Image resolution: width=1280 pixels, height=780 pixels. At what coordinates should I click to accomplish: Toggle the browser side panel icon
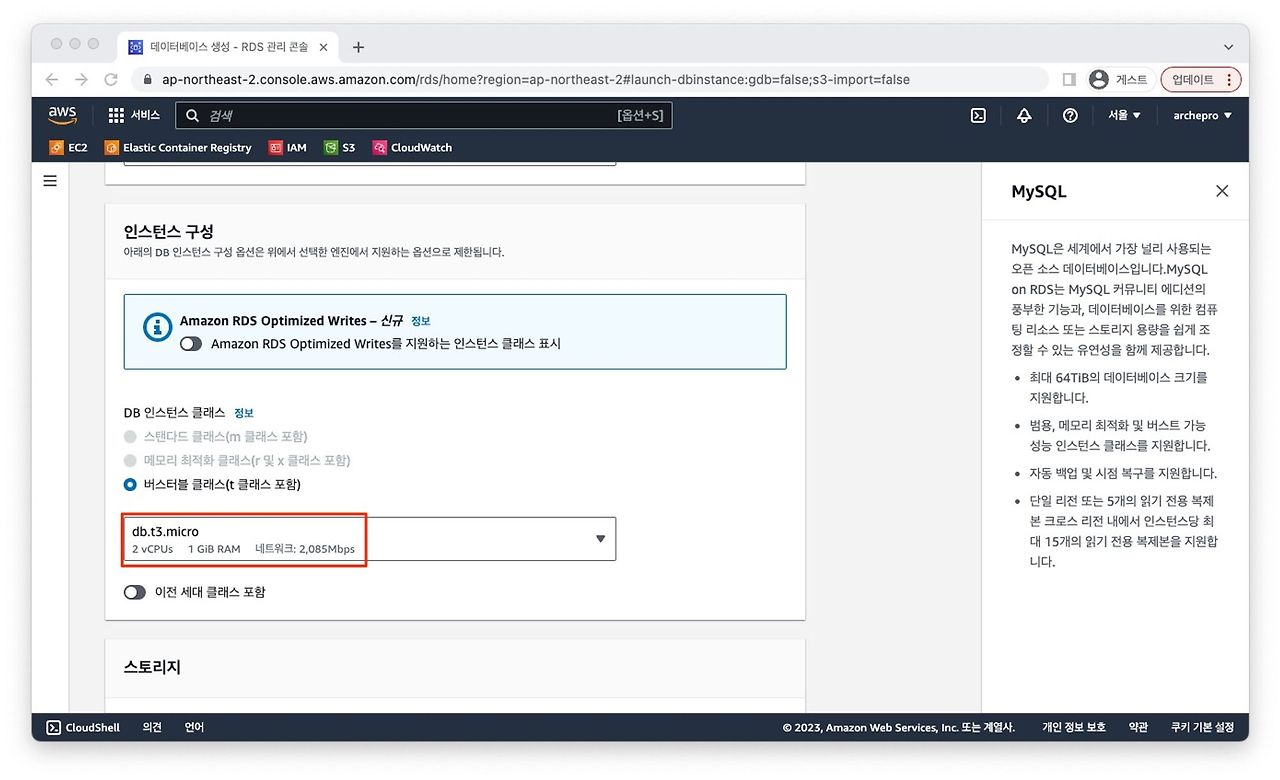(x=1069, y=80)
